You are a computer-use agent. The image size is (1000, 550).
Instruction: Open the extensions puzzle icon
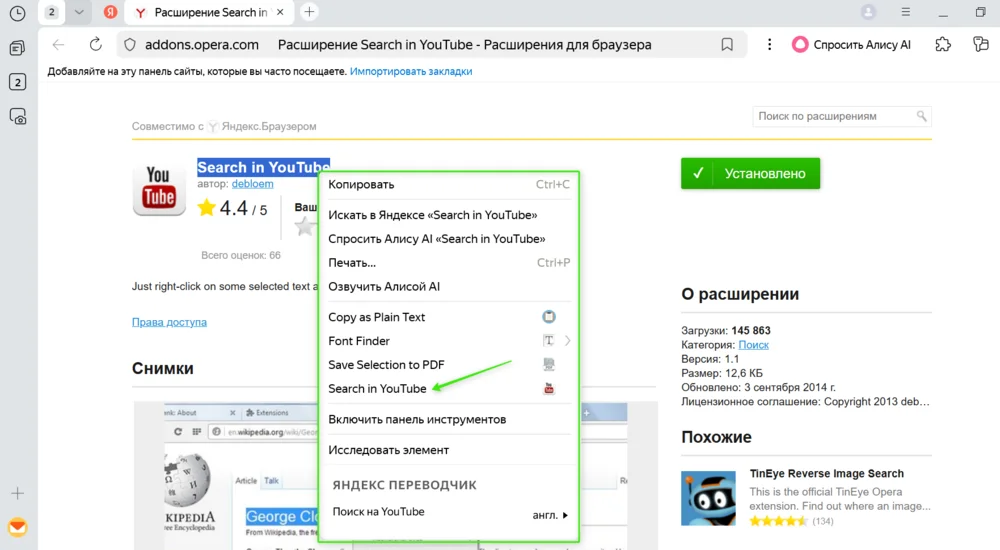click(x=943, y=45)
